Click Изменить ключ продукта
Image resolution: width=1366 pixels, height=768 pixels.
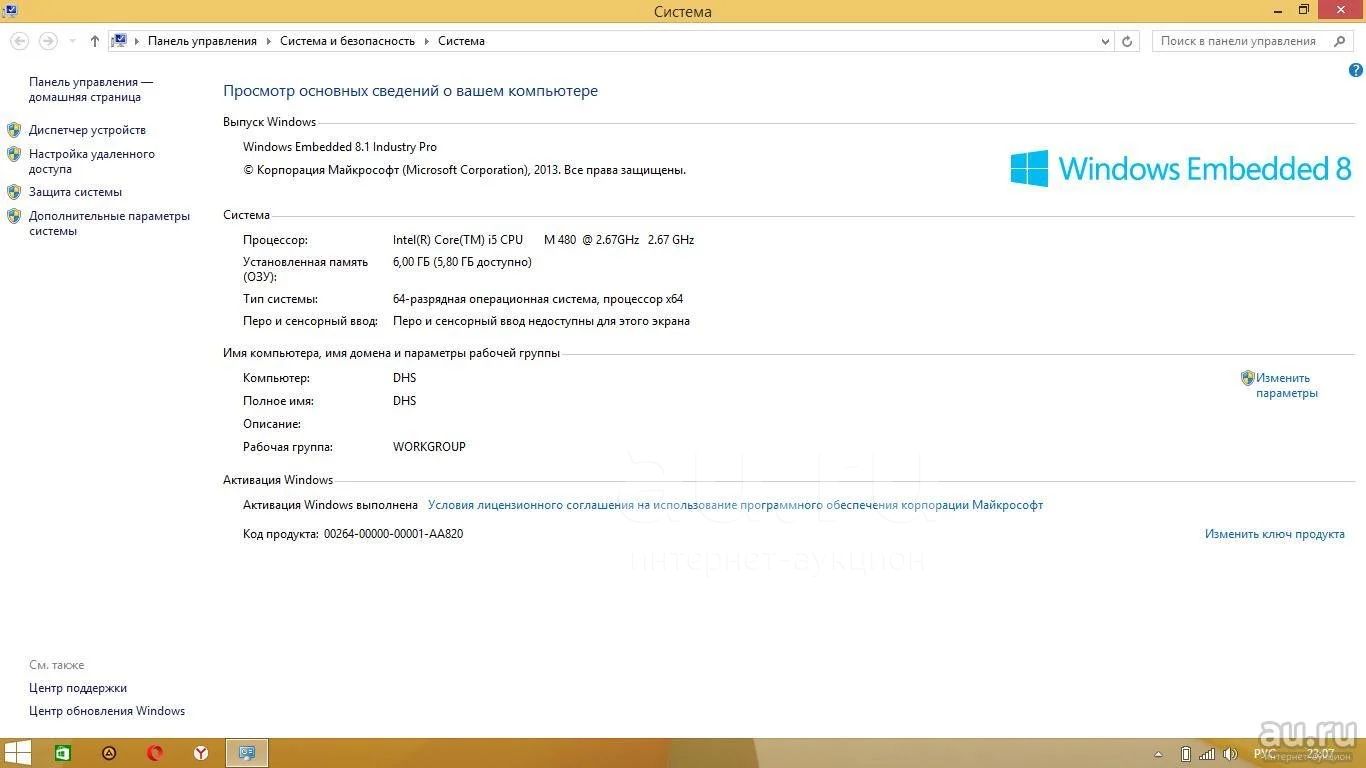point(1274,534)
